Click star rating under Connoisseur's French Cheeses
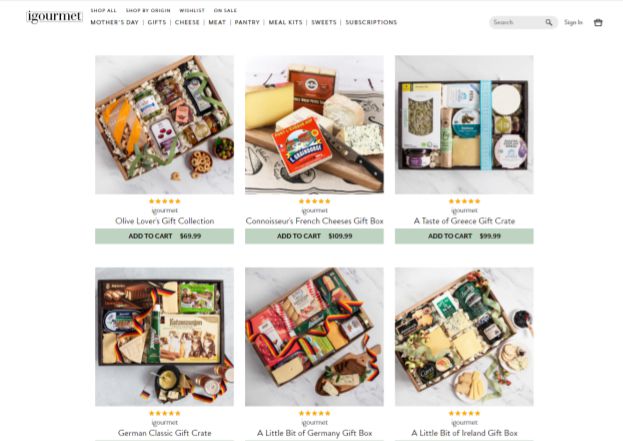Screen dimensions: 623x441 (314, 201)
